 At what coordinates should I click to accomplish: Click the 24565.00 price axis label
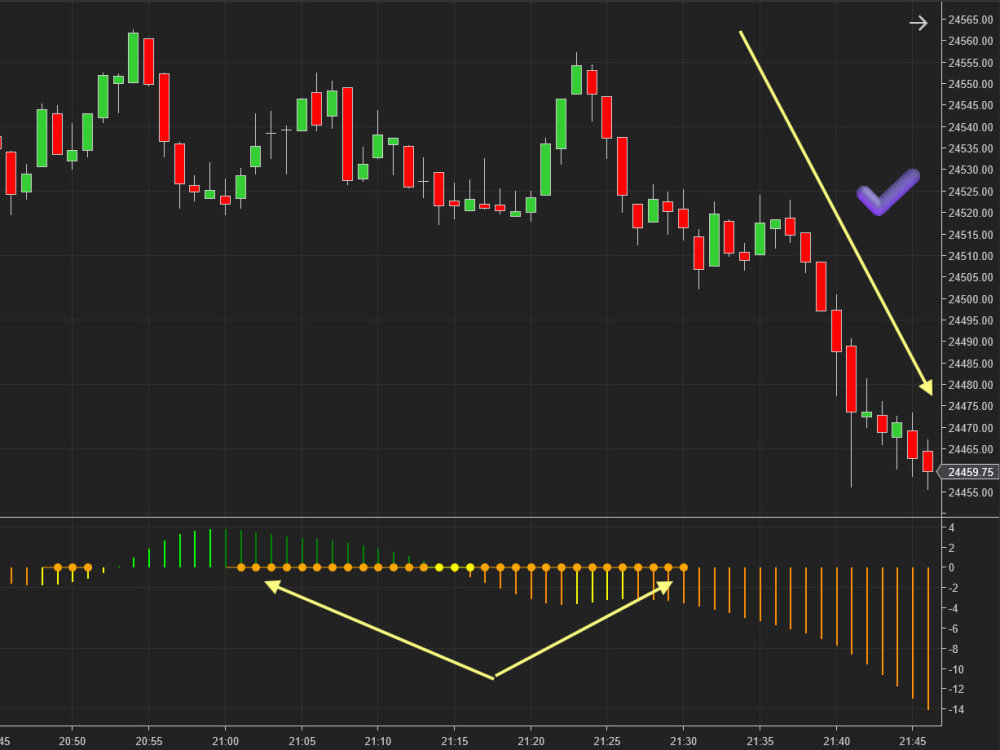pyautogui.click(x=971, y=20)
